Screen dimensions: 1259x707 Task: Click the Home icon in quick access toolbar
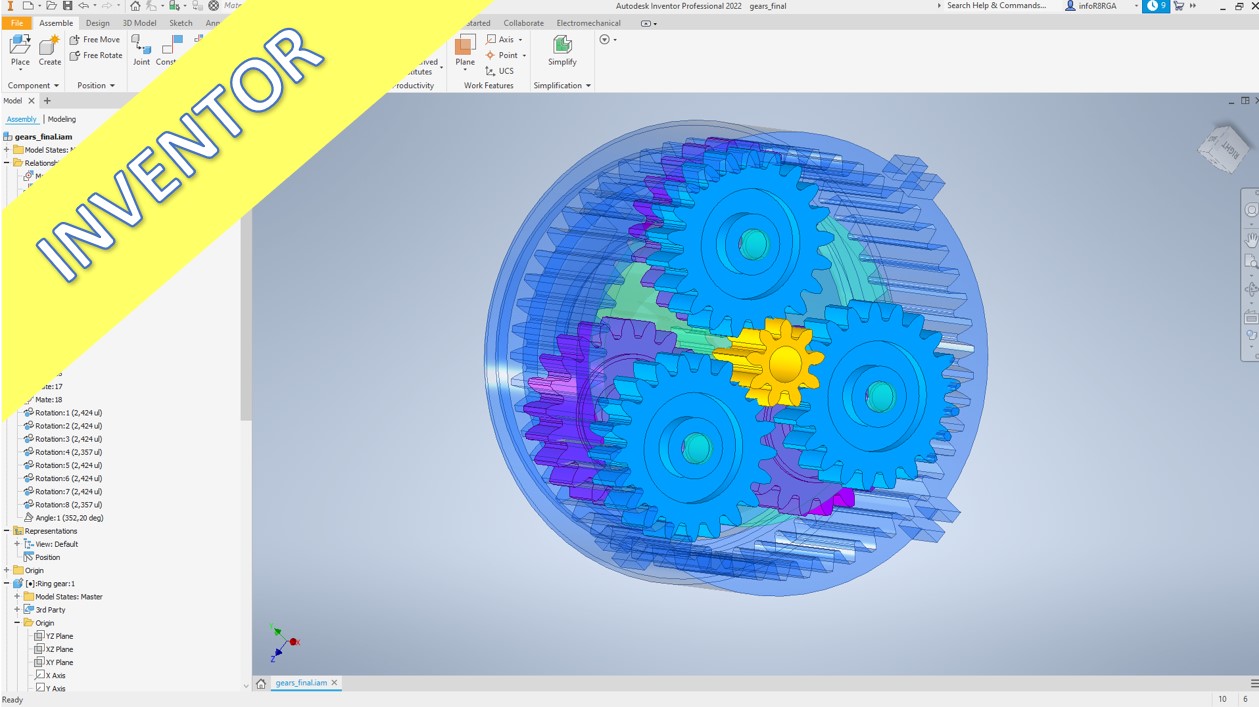(x=135, y=6)
